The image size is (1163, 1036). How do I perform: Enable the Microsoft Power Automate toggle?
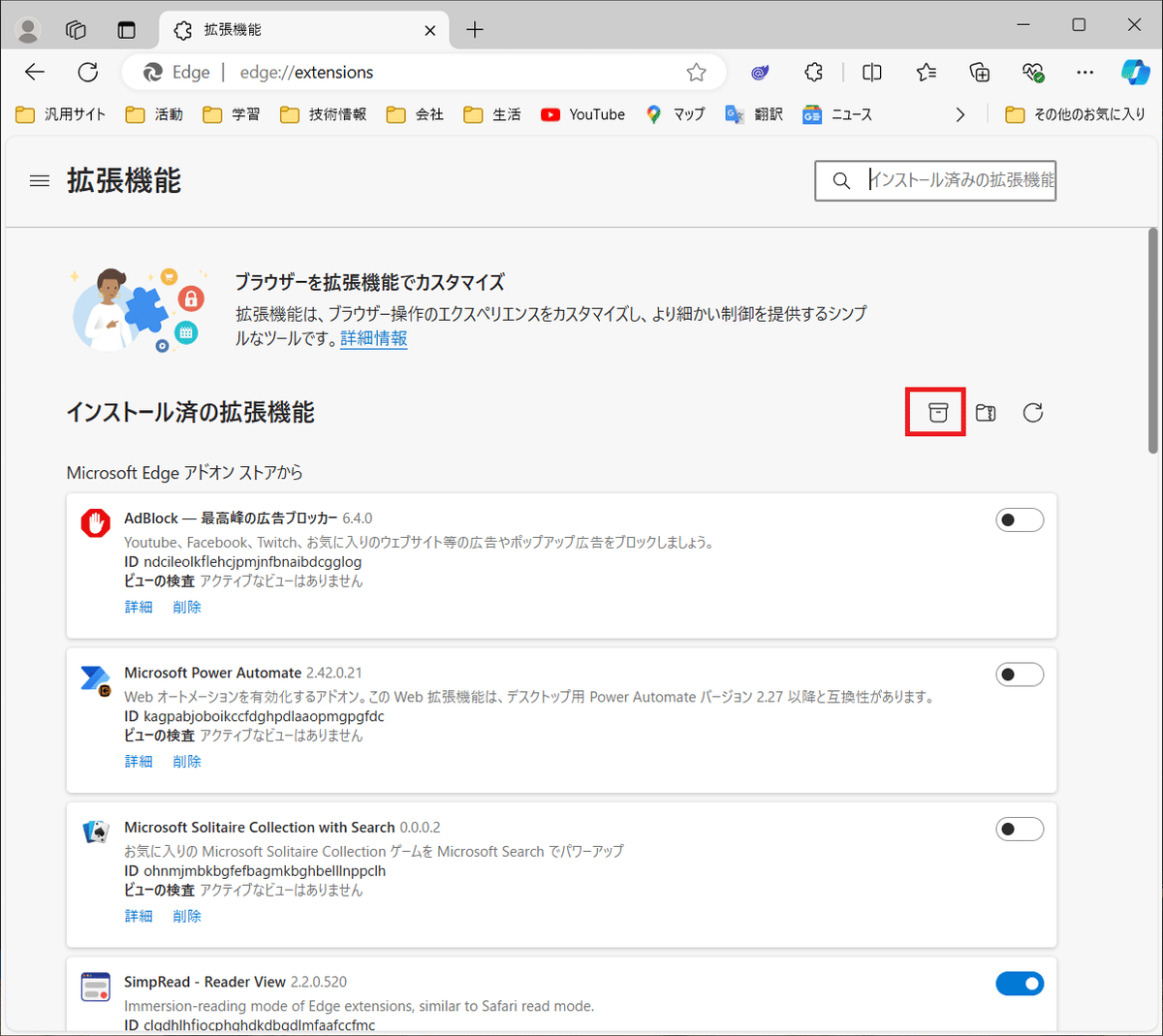1020,675
